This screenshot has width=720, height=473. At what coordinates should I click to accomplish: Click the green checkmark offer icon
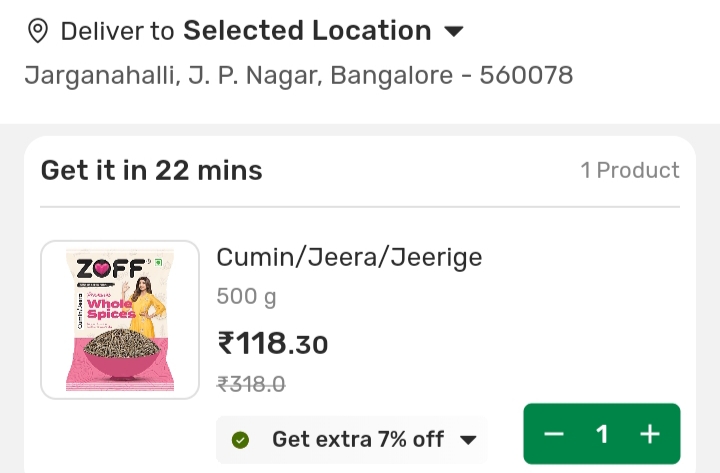(x=240, y=440)
